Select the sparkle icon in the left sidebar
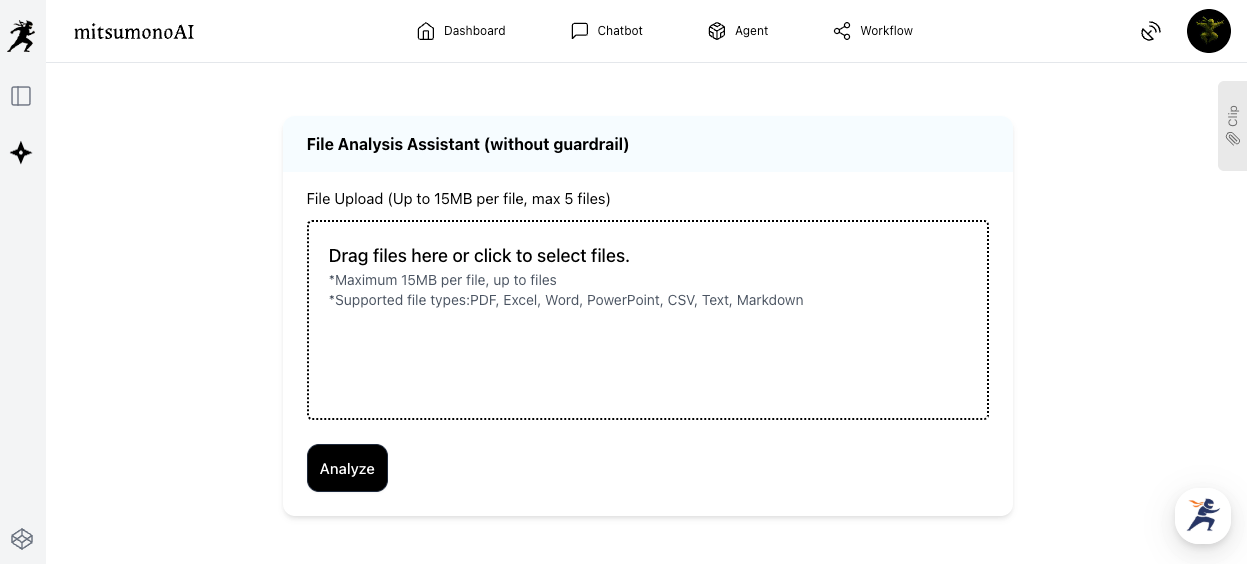1247x564 pixels. pos(21,153)
